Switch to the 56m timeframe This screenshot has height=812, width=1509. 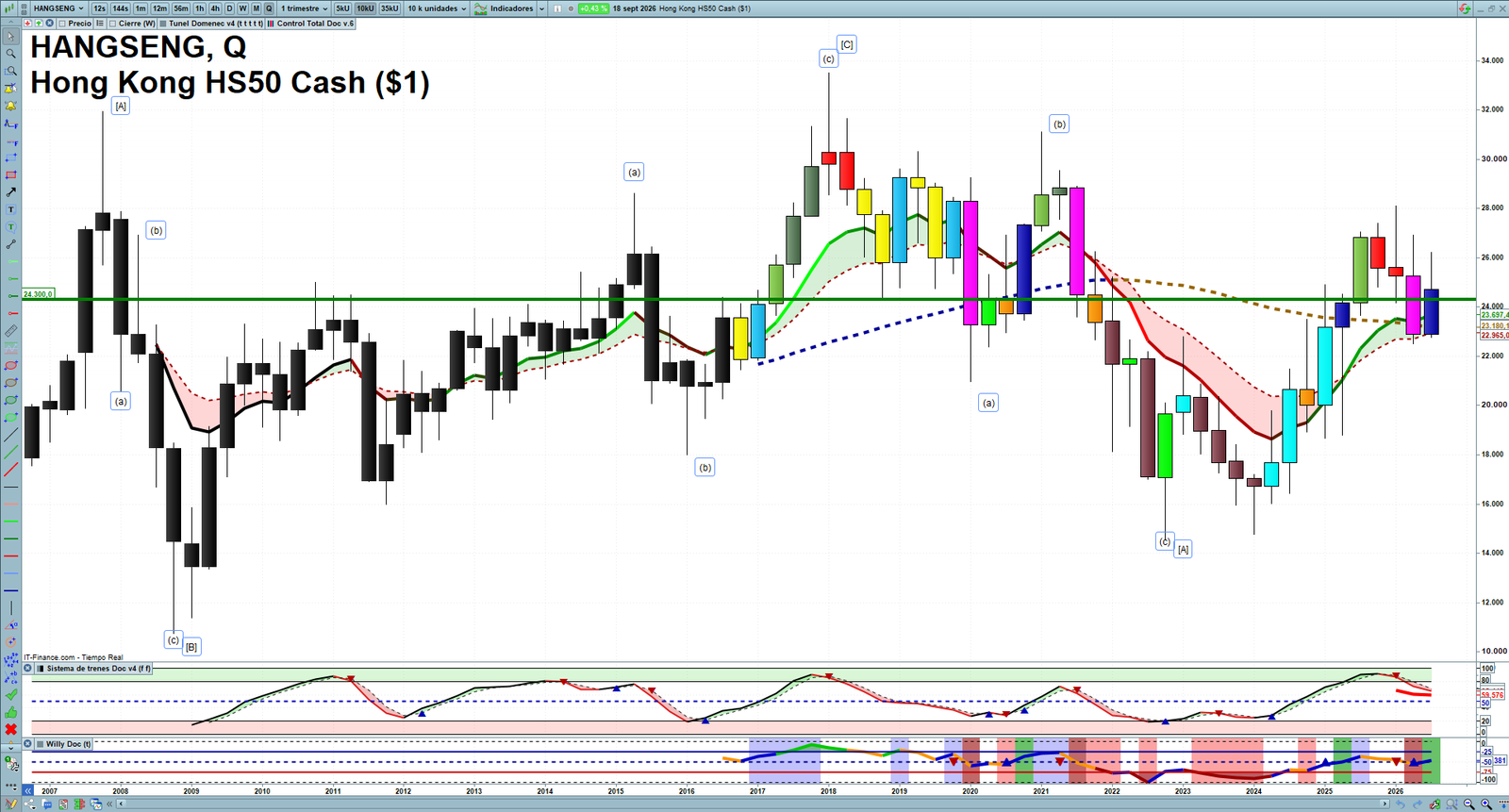tap(181, 8)
